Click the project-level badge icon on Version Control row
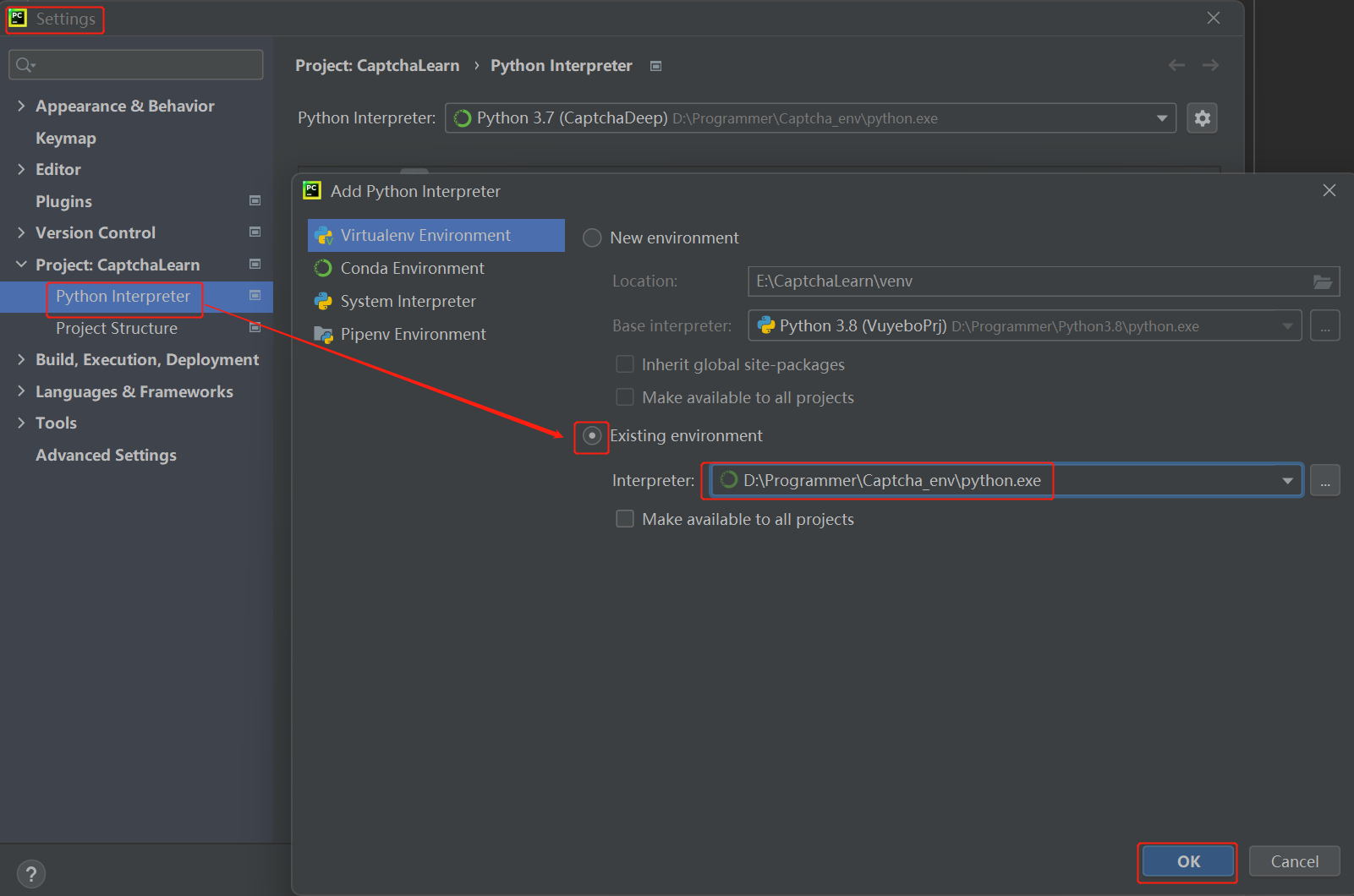The height and width of the screenshot is (896, 1354). point(255,232)
